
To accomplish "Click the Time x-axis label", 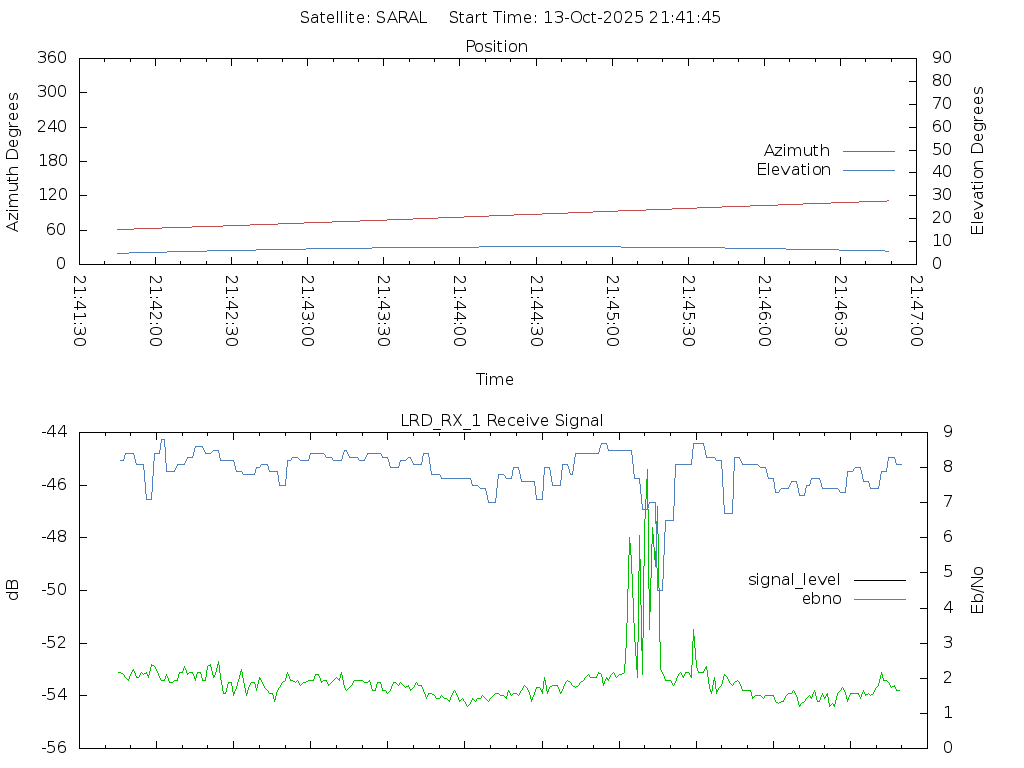I will pyautogui.click(x=495, y=380).
